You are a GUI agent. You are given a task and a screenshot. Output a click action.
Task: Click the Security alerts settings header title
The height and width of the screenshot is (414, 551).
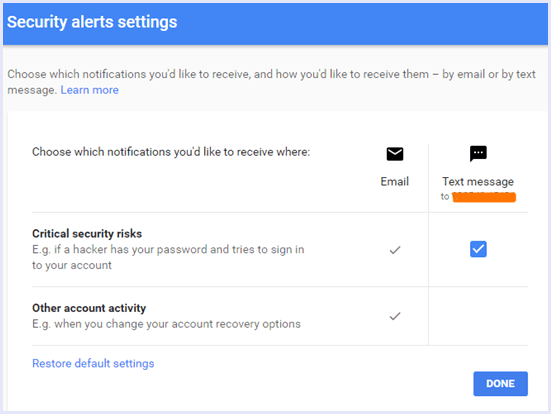[x=92, y=22]
